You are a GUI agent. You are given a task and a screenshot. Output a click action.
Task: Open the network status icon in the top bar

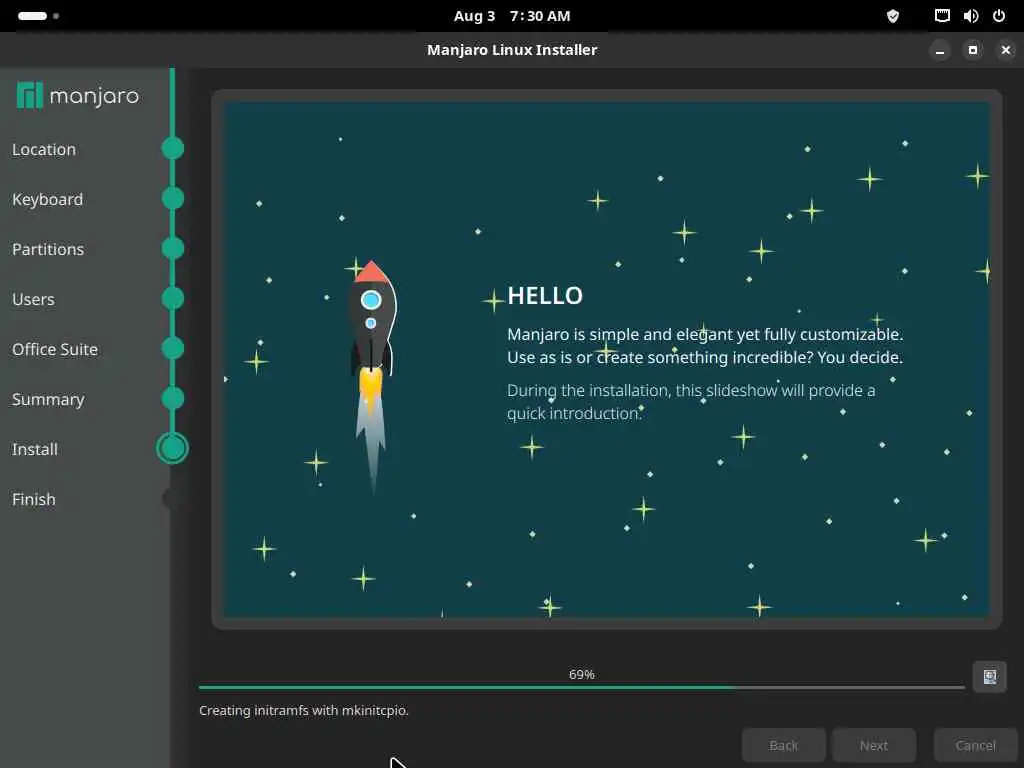[942, 16]
